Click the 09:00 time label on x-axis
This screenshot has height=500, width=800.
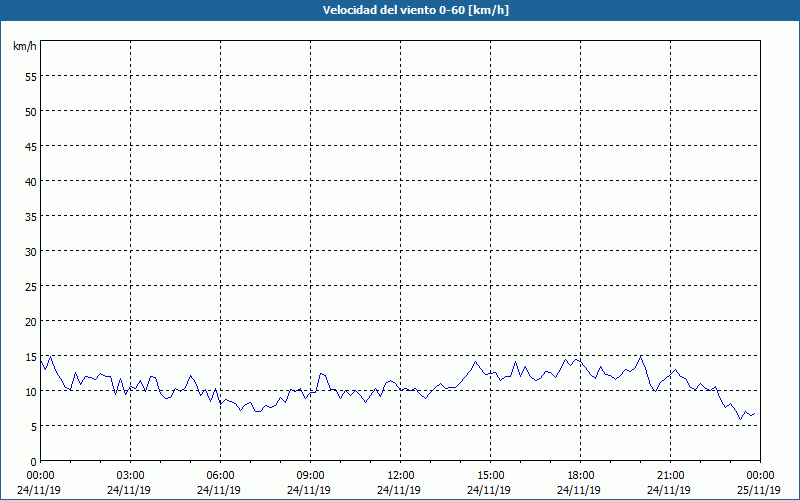[x=310, y=476]
